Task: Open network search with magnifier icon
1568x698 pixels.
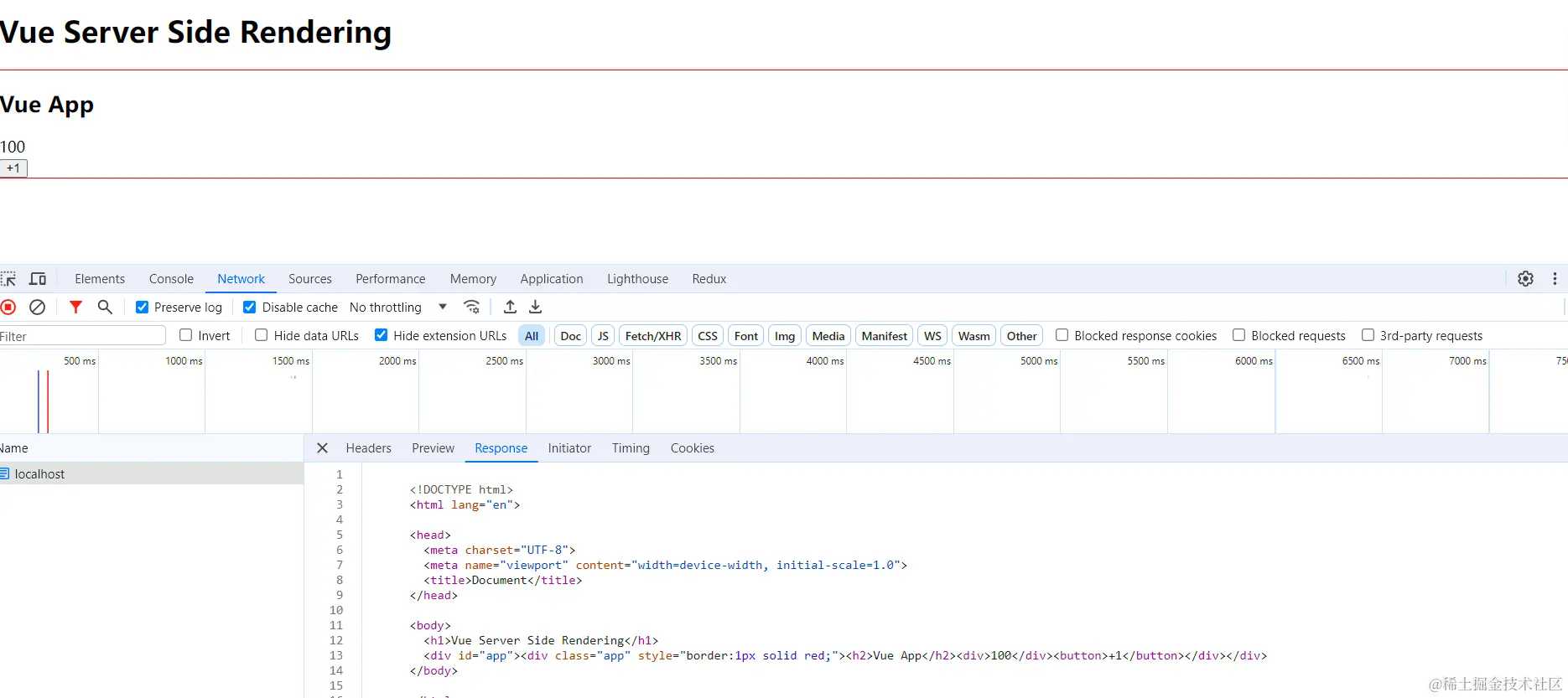Action: 105,308
